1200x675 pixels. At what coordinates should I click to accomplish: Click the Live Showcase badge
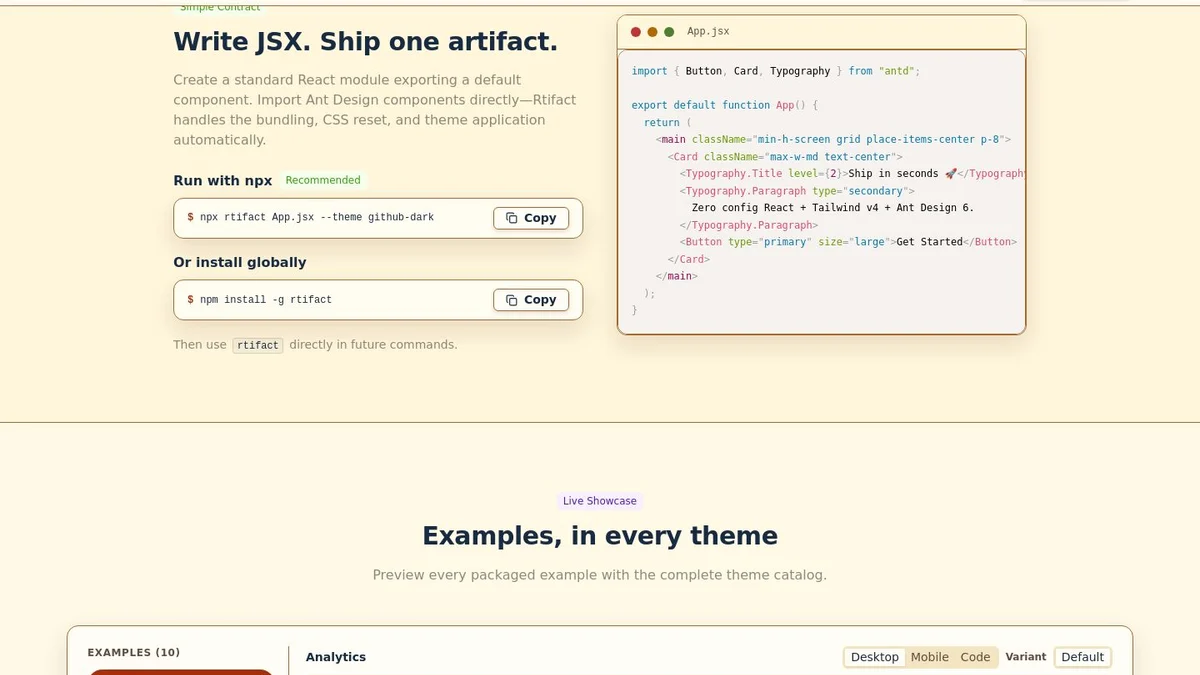[600, 501]
